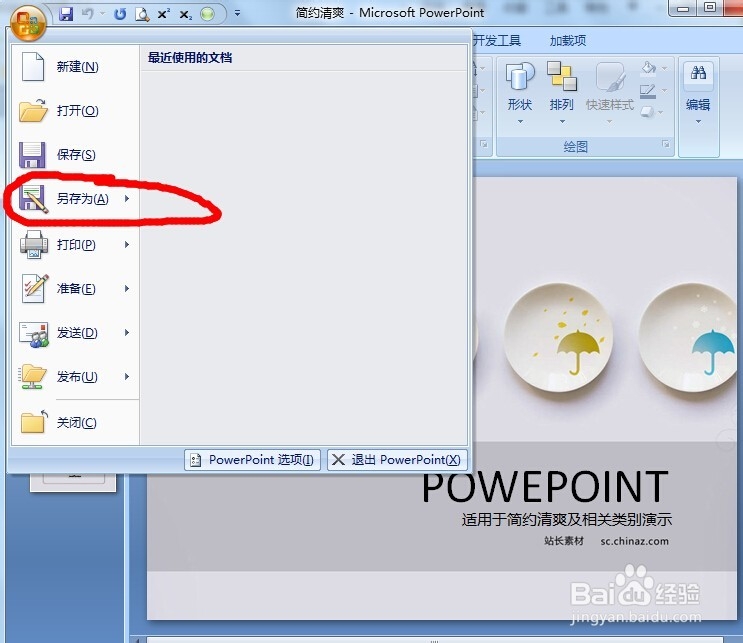743x643 pixels.
Task: Choose New (新建) in Office menu
Action: coord(75,67)
